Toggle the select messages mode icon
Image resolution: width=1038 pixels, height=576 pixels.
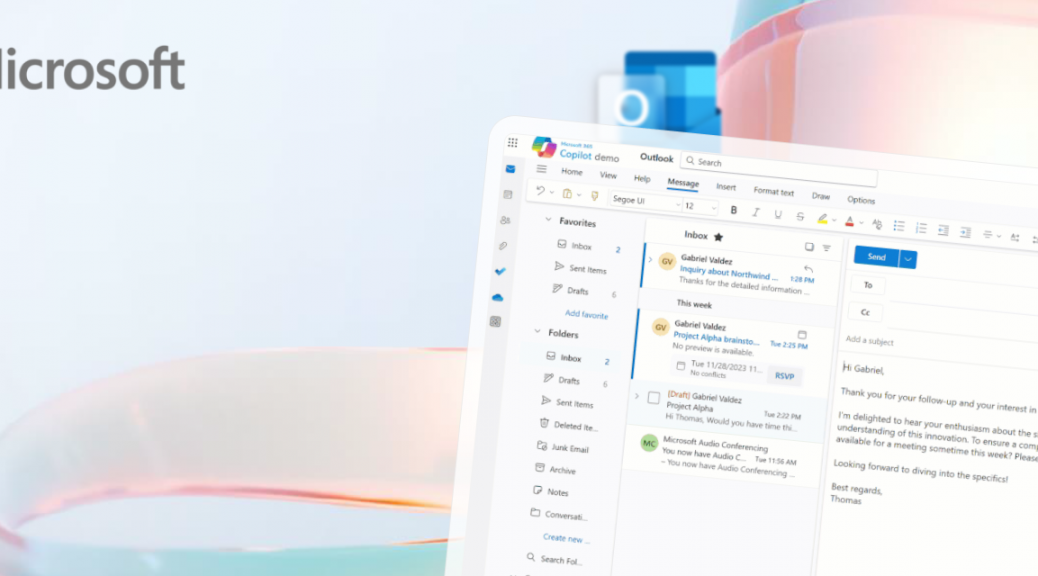click(x=809, y=246)
